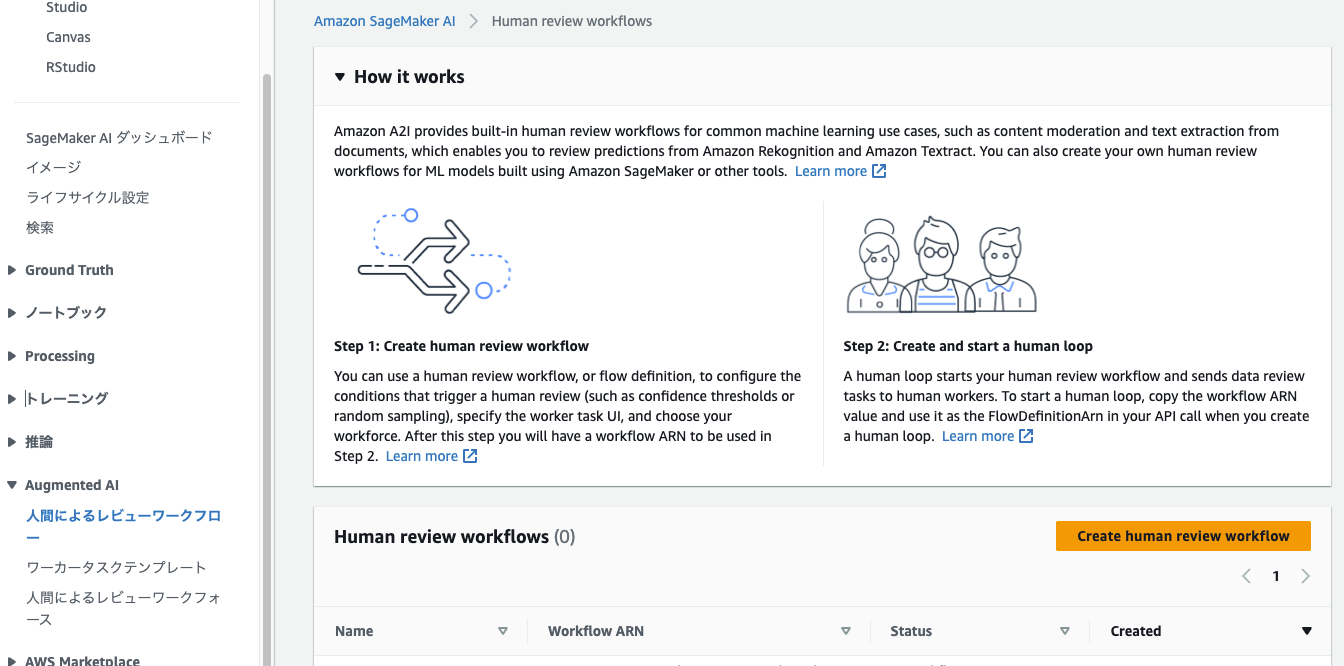The image size is (1344, 666).
Task: Click the Human review workflows breadcrumb text
Action: coord(572,21)
